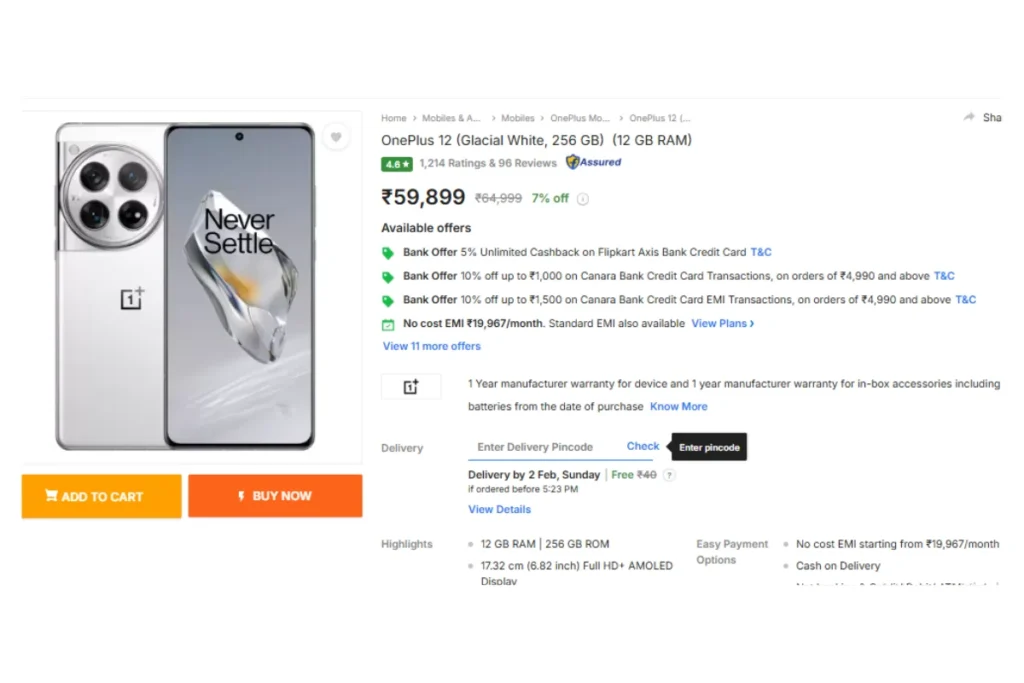
Task: Click the BUY NOW button
Action: point(276,496)
